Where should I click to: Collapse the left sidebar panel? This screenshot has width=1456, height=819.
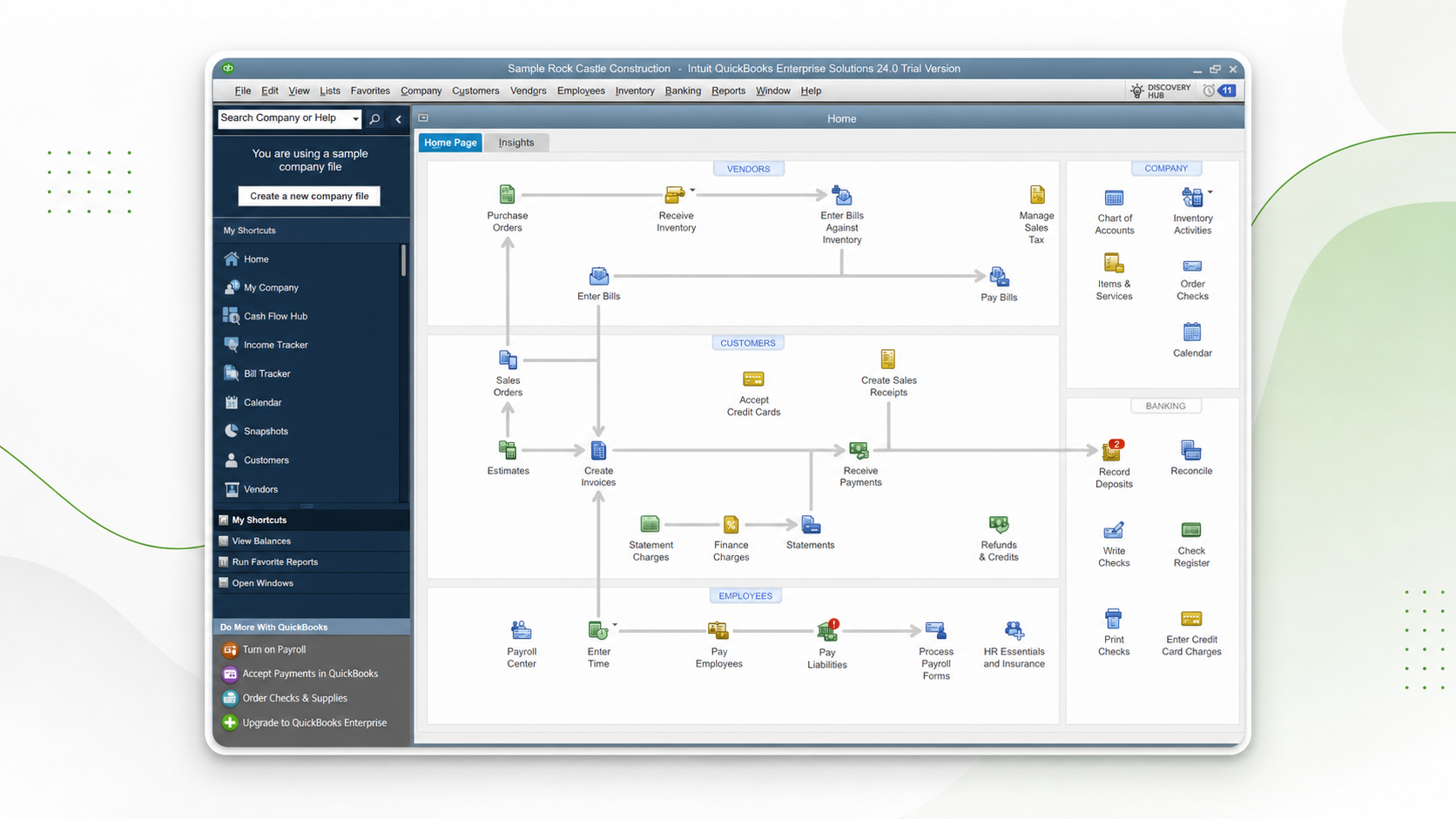coord(398,119)
